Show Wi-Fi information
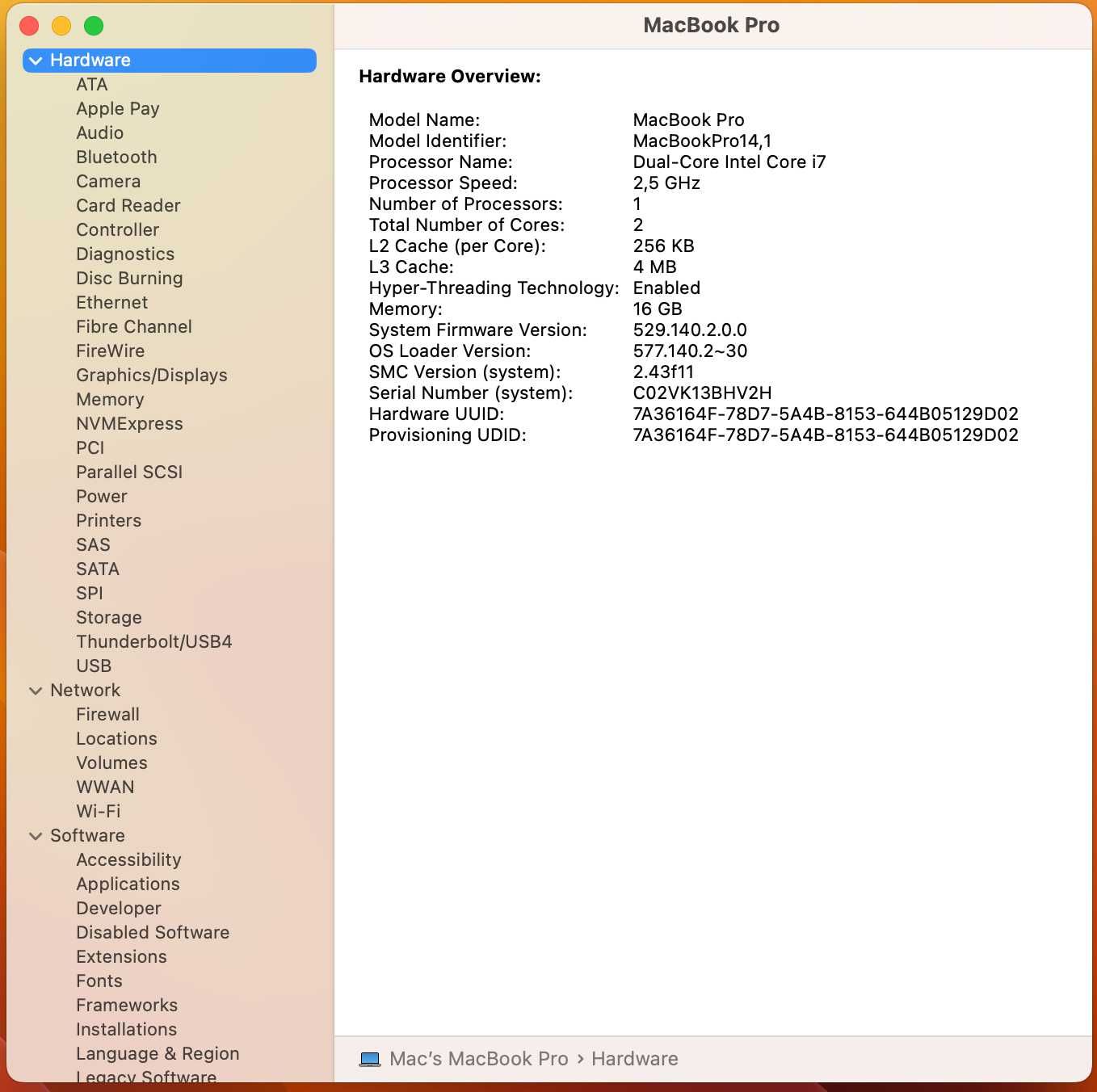 pos(98,812)
